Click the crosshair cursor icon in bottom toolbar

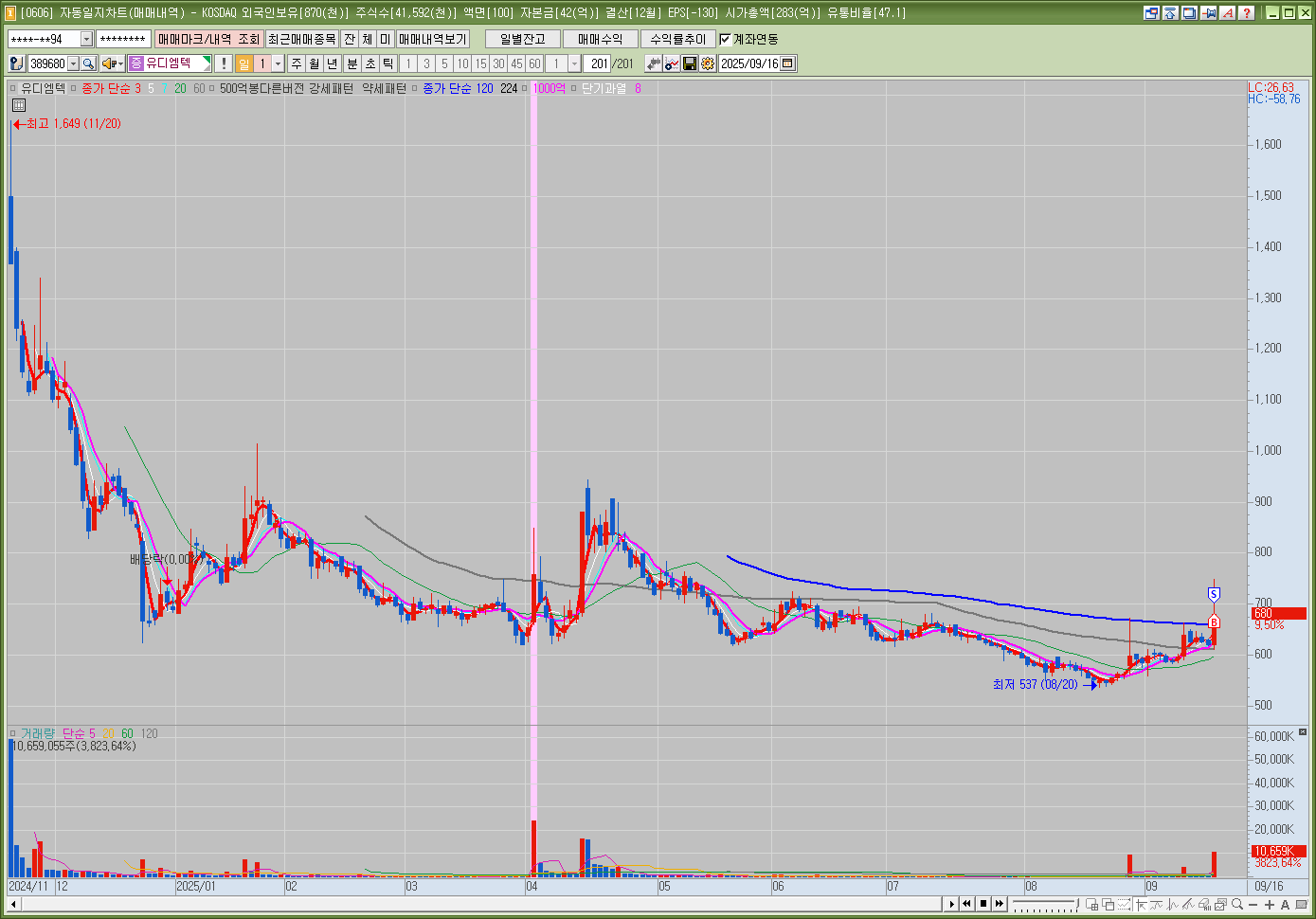1141,904
